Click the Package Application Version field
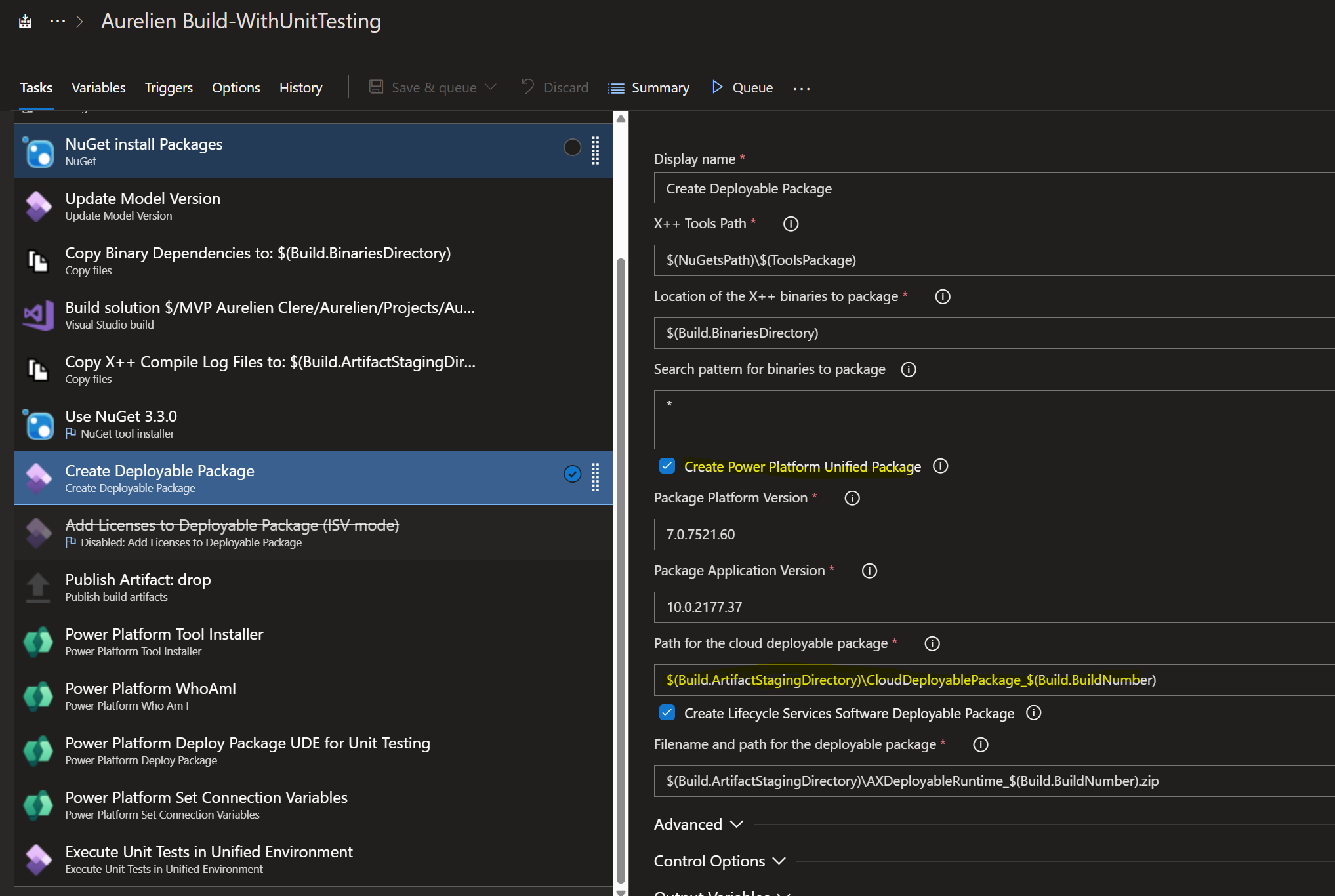Viewport: 1335px width, 896px height. coord(994,607)
